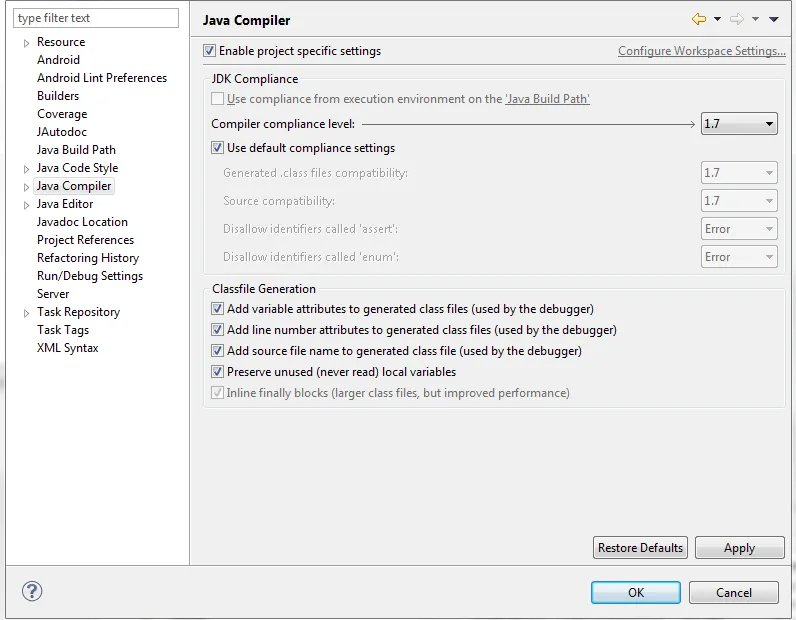Focus the type filter text field
Viewport: 796px width, 620px height.
(96, 18)
